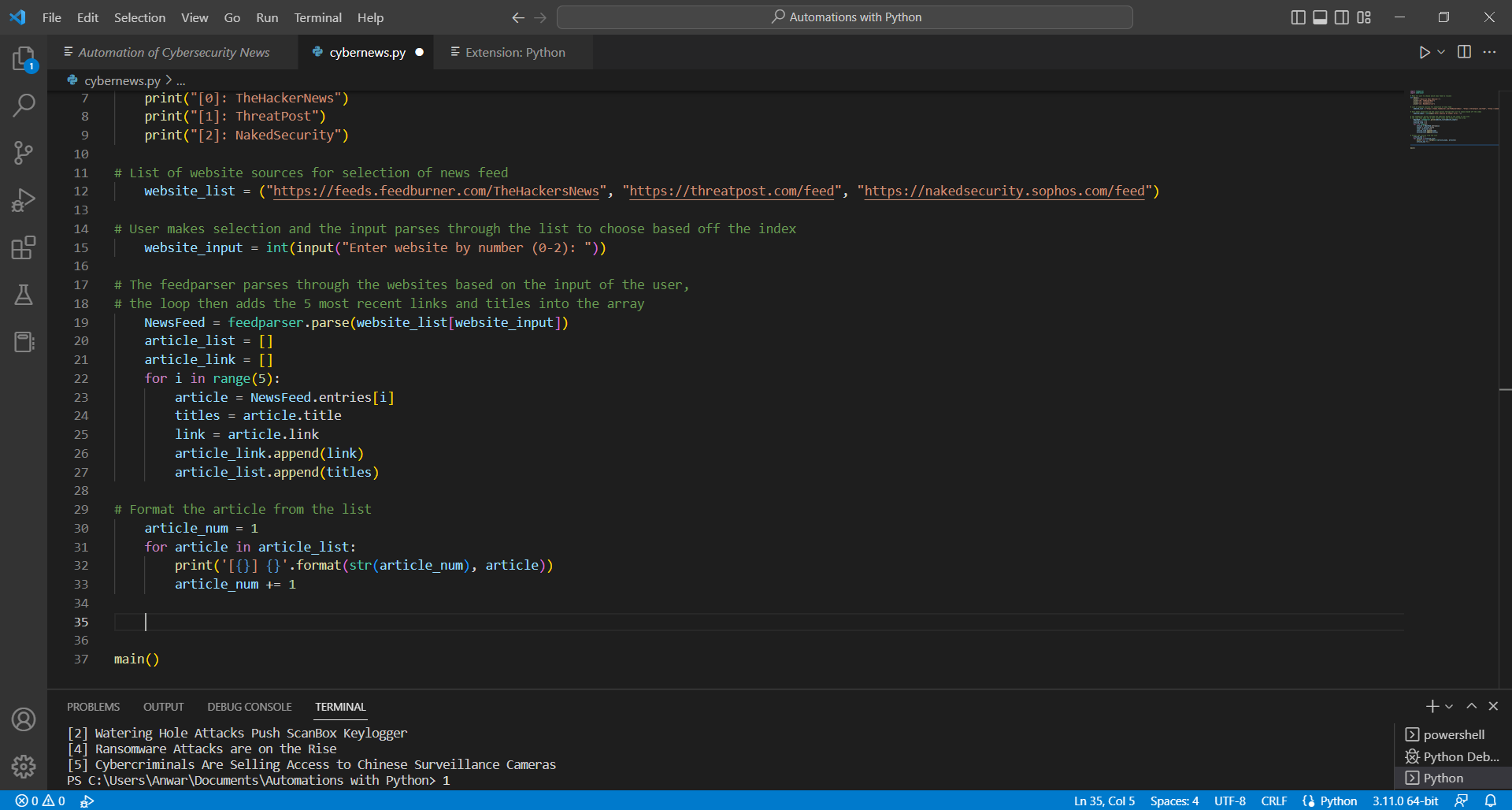The width and height of the screenshot is (1512, 810).
Task: Open the threatpost.com/feed link
Action: [731, 191]
